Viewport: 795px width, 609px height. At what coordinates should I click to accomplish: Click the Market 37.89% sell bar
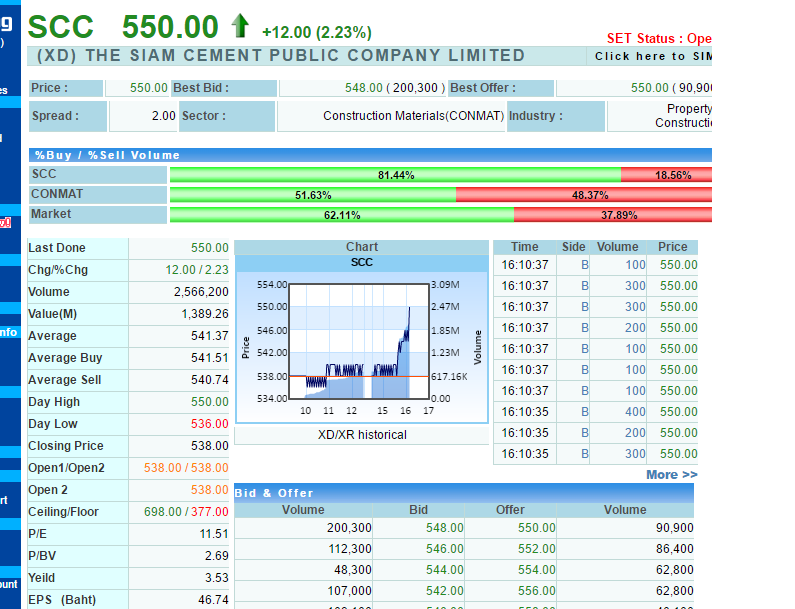[x=613, y=215]
